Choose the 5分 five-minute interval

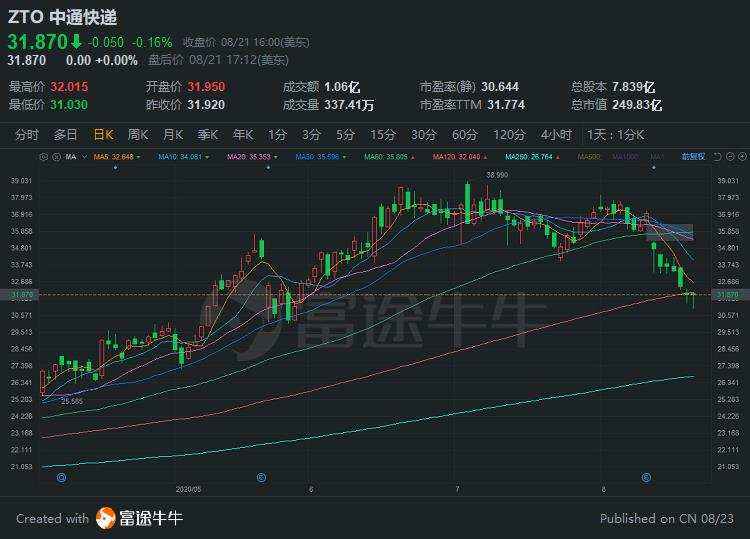pos(345,135)
